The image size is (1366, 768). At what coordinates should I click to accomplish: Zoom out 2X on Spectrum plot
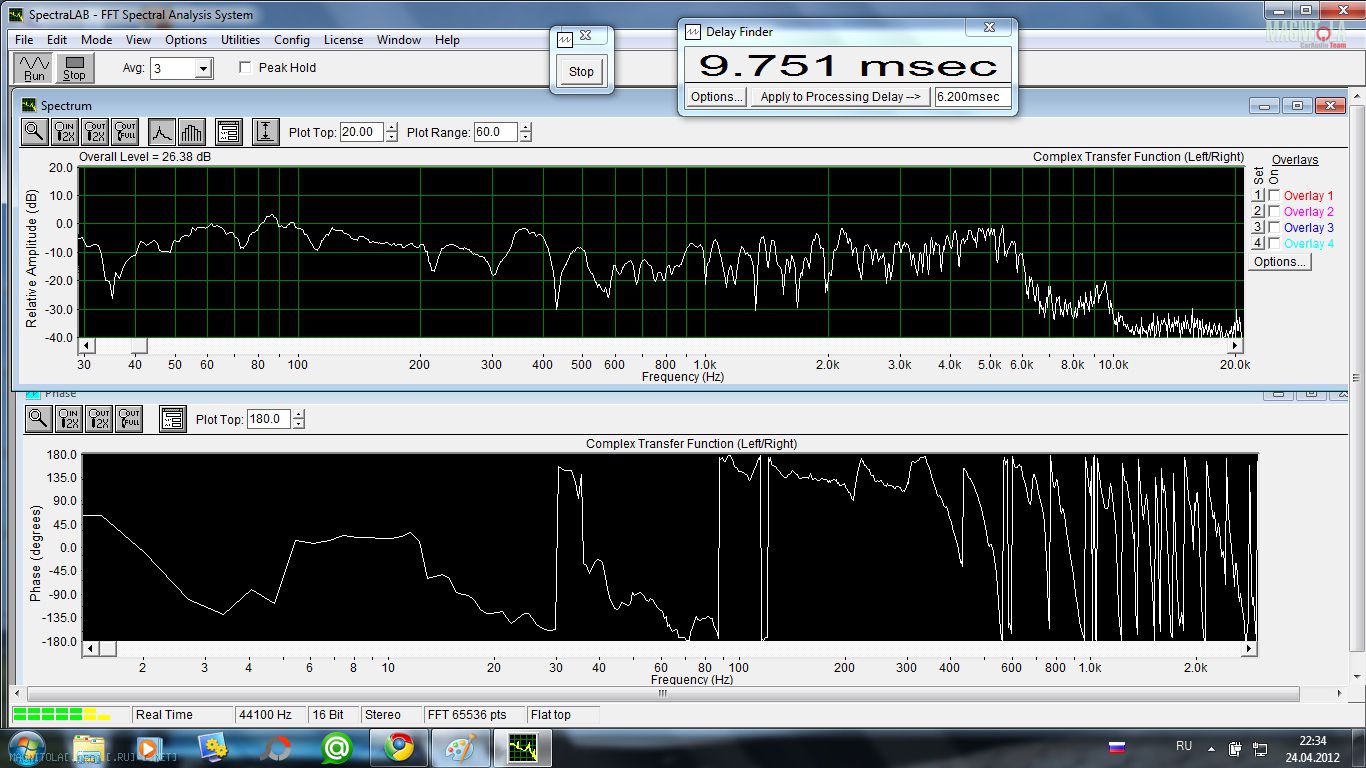pyautogui.click(x=96, y=131)
